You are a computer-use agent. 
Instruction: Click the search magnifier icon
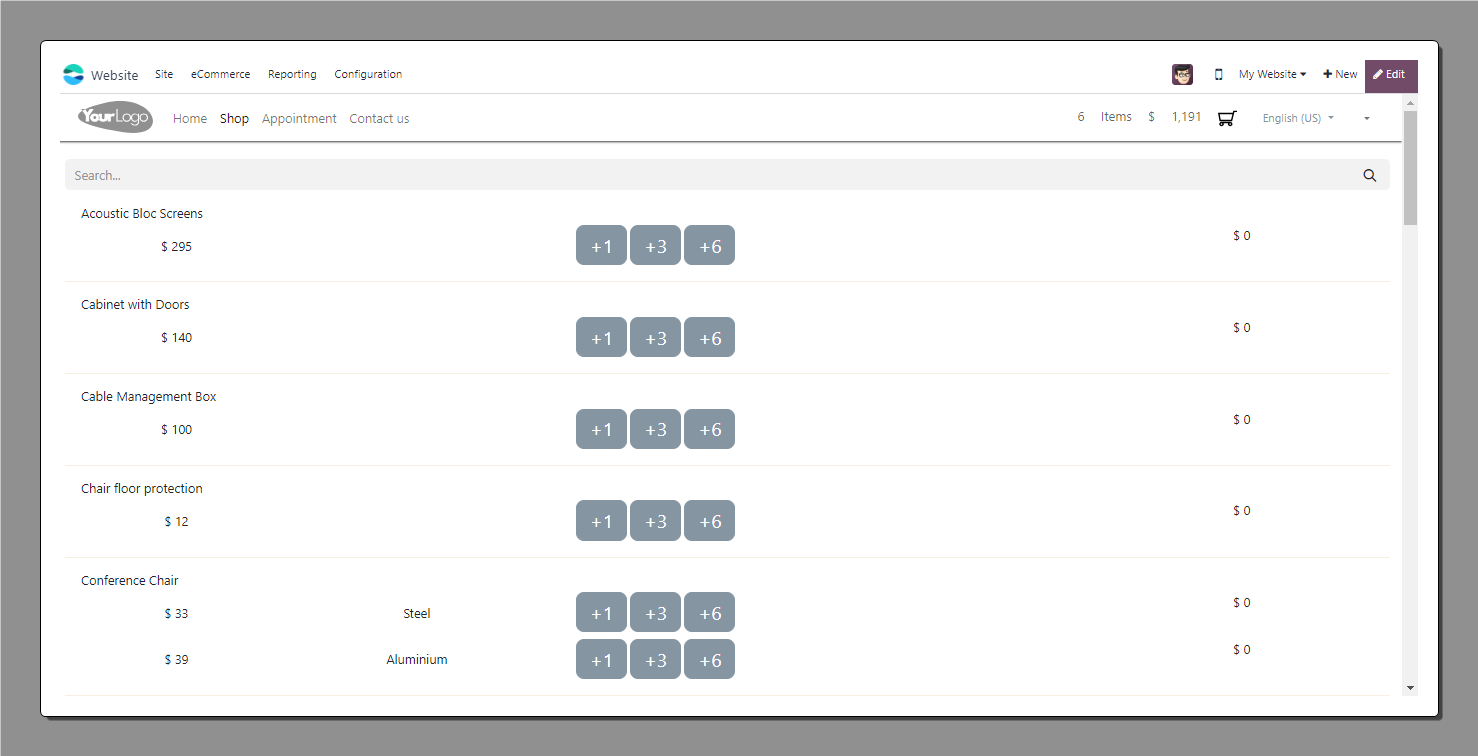(x=1370, y=175)
